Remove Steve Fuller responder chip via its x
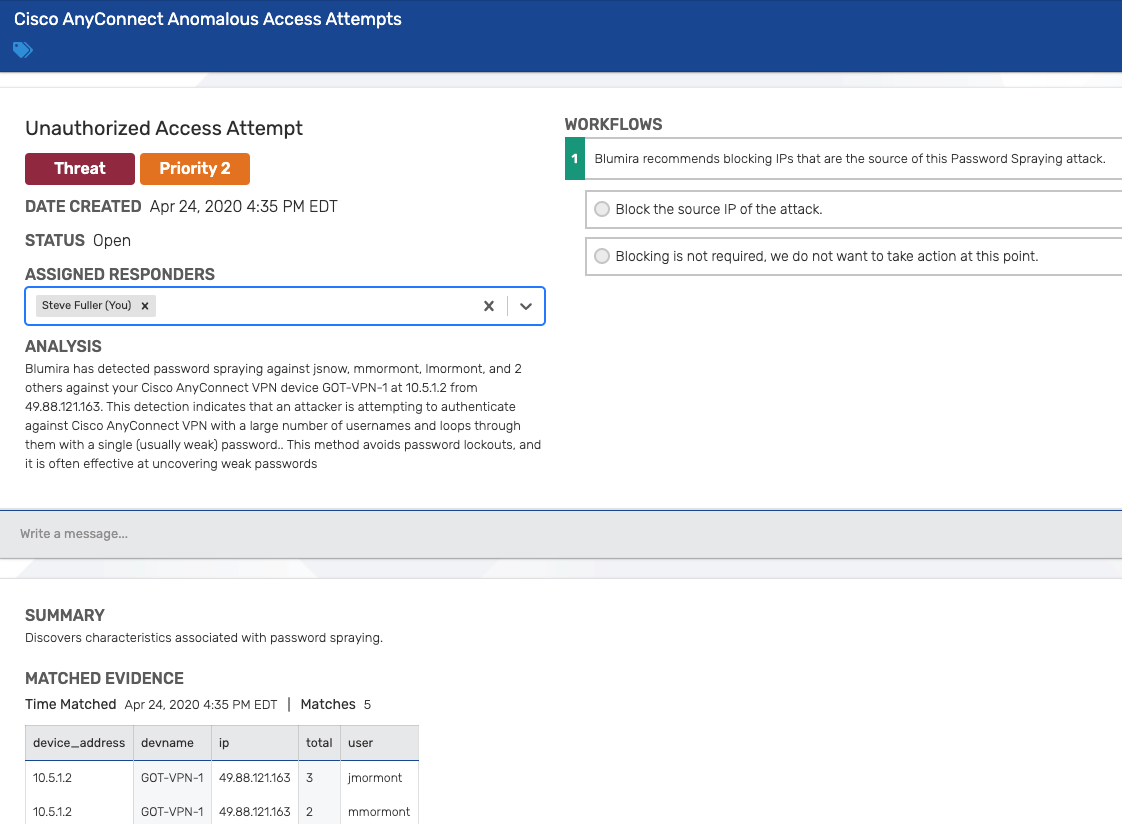 (x=144, y=307)
